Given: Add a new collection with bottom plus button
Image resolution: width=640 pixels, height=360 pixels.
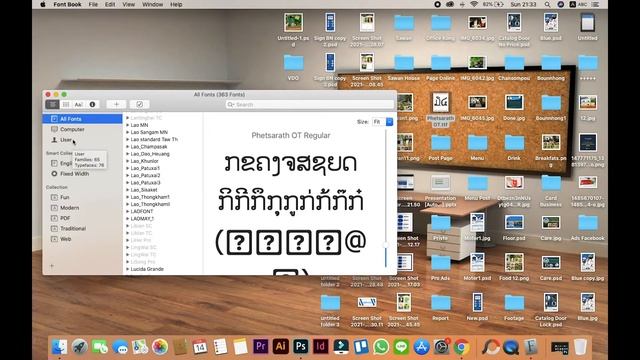Looking at the screenshot, I should point(52,266).
